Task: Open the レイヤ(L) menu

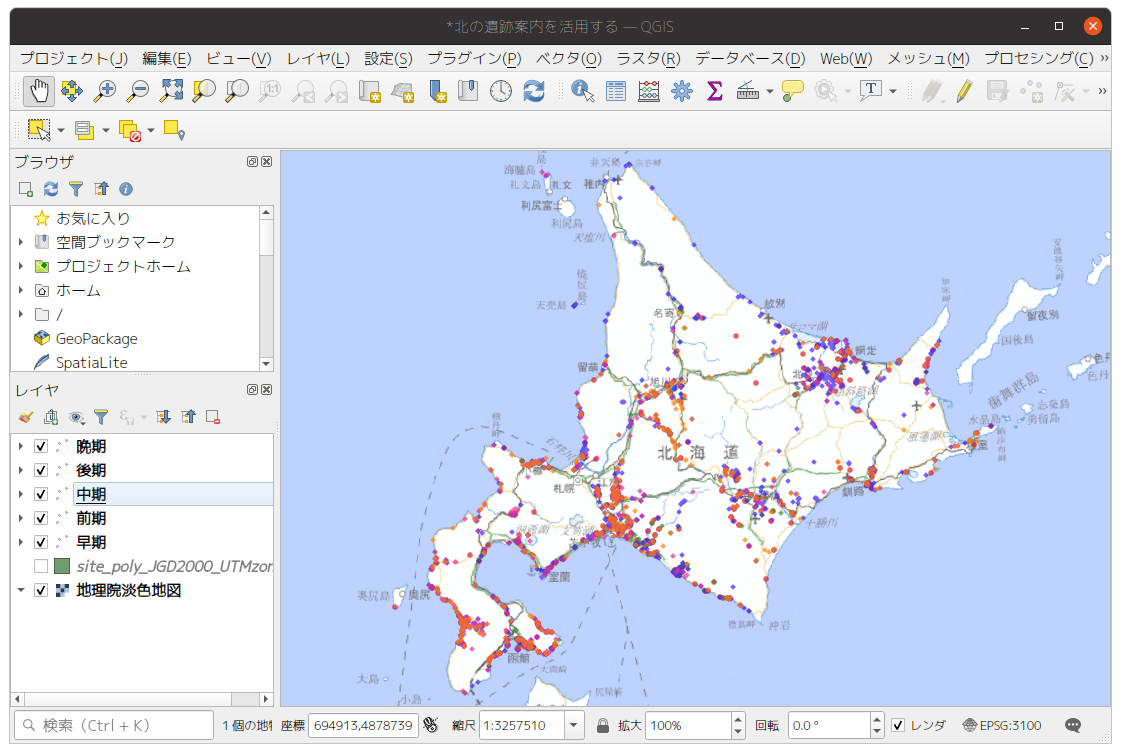Action: (x=317, y=58)
